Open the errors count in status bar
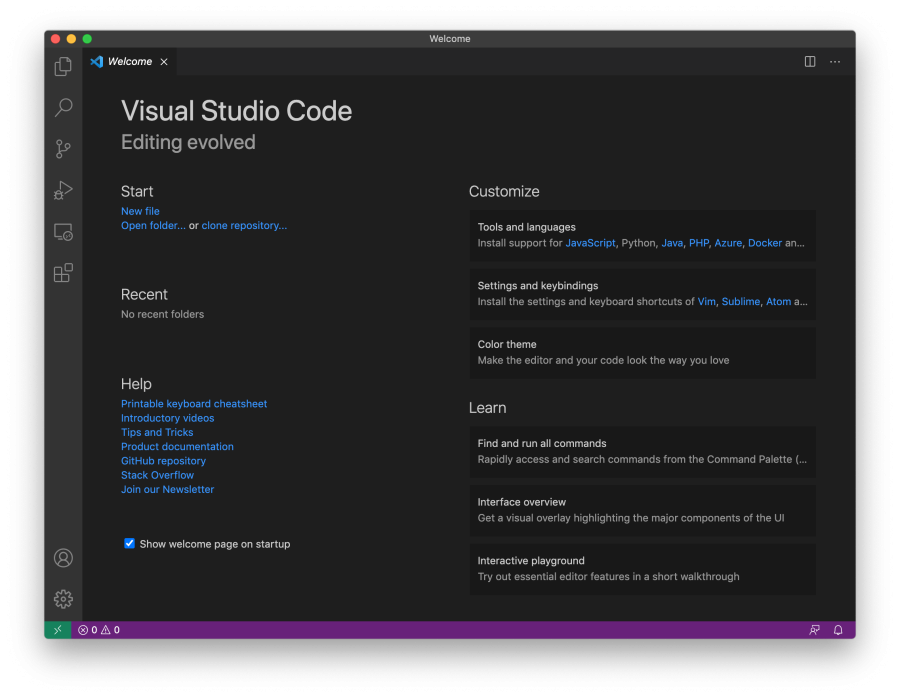This screenshot has width=900, height=697. click(88, 630)
